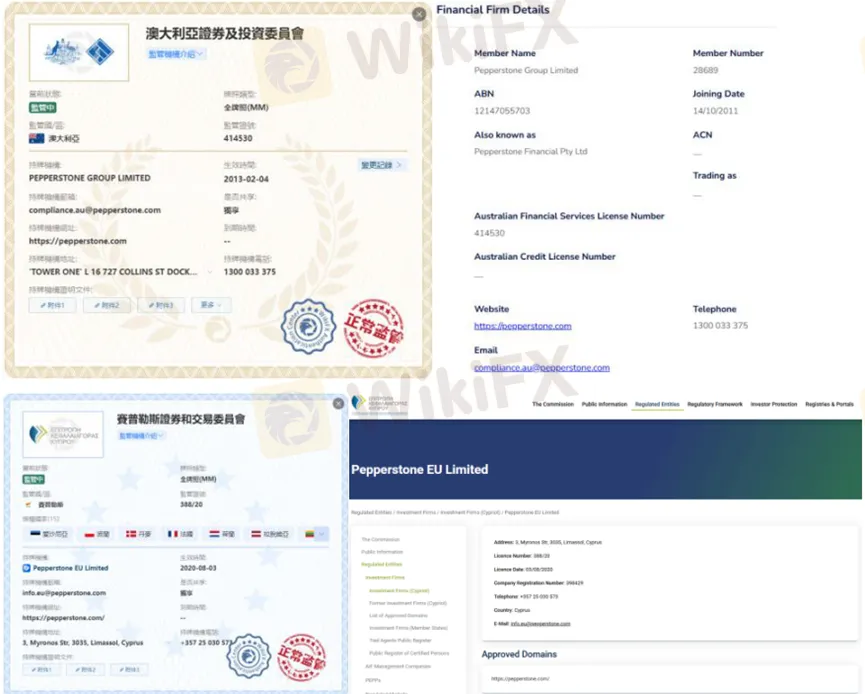Image resolution: width=865 pixels, height=694 pixels.
Task: Click the compliance.au@pepperstone.com email link in Financial Firm Details
Action: pos(542,368)
